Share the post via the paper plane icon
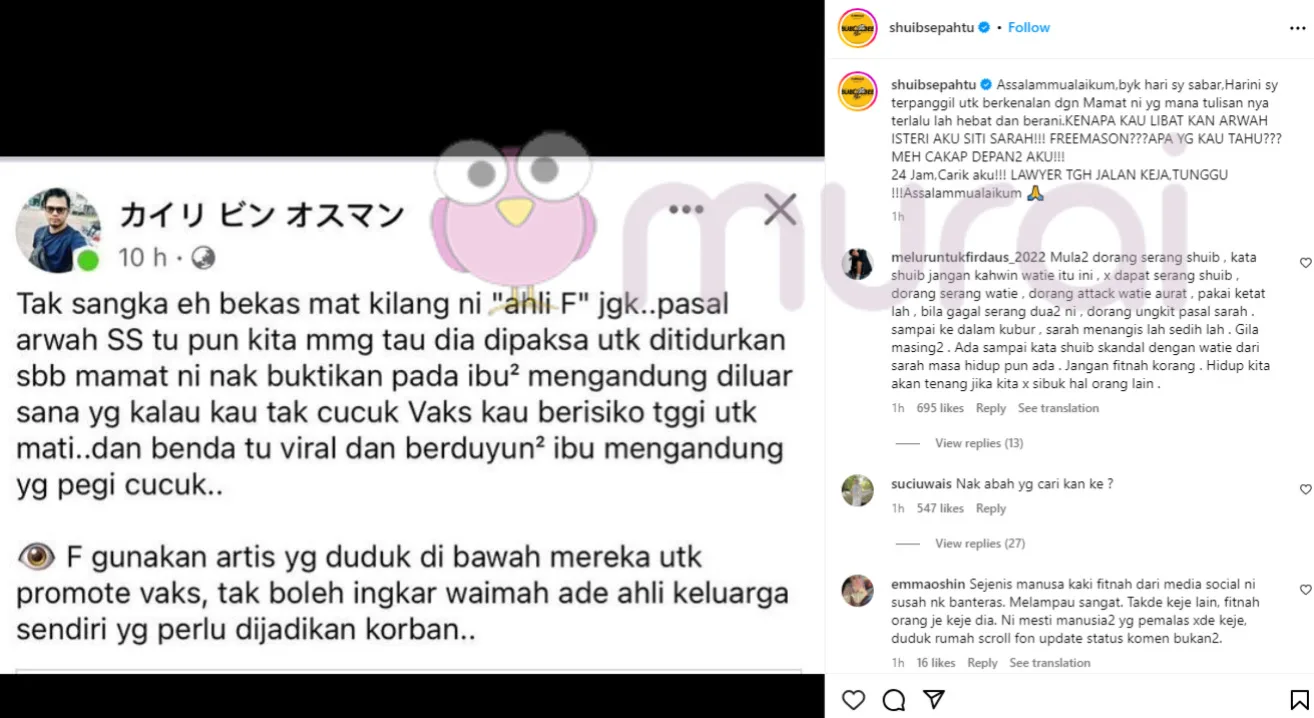The image size is (1314, 718). pos(934,699)
